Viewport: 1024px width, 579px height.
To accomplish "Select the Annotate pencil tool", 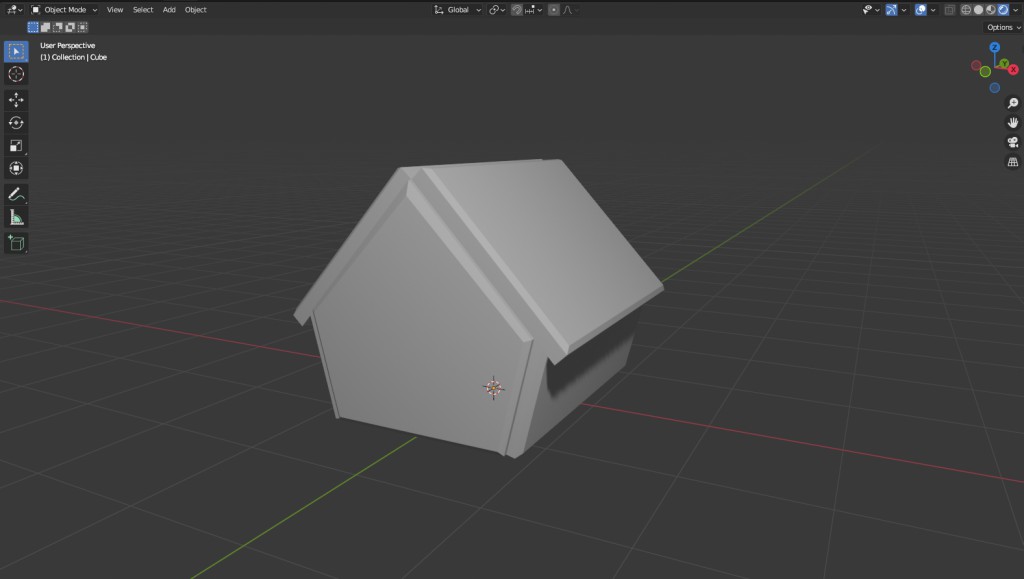I will 16,193.
